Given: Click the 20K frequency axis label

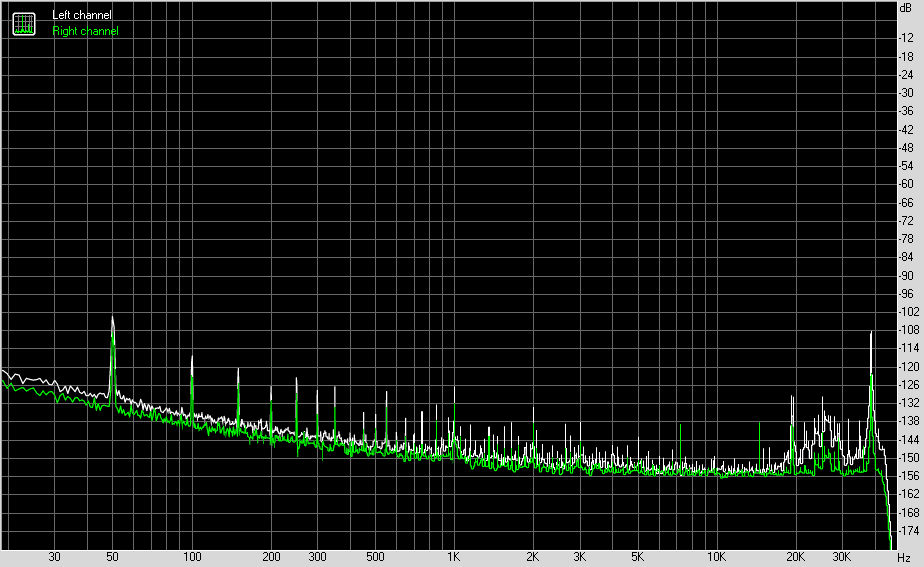Looking at the screenshot, I should (x=795, y=557).
